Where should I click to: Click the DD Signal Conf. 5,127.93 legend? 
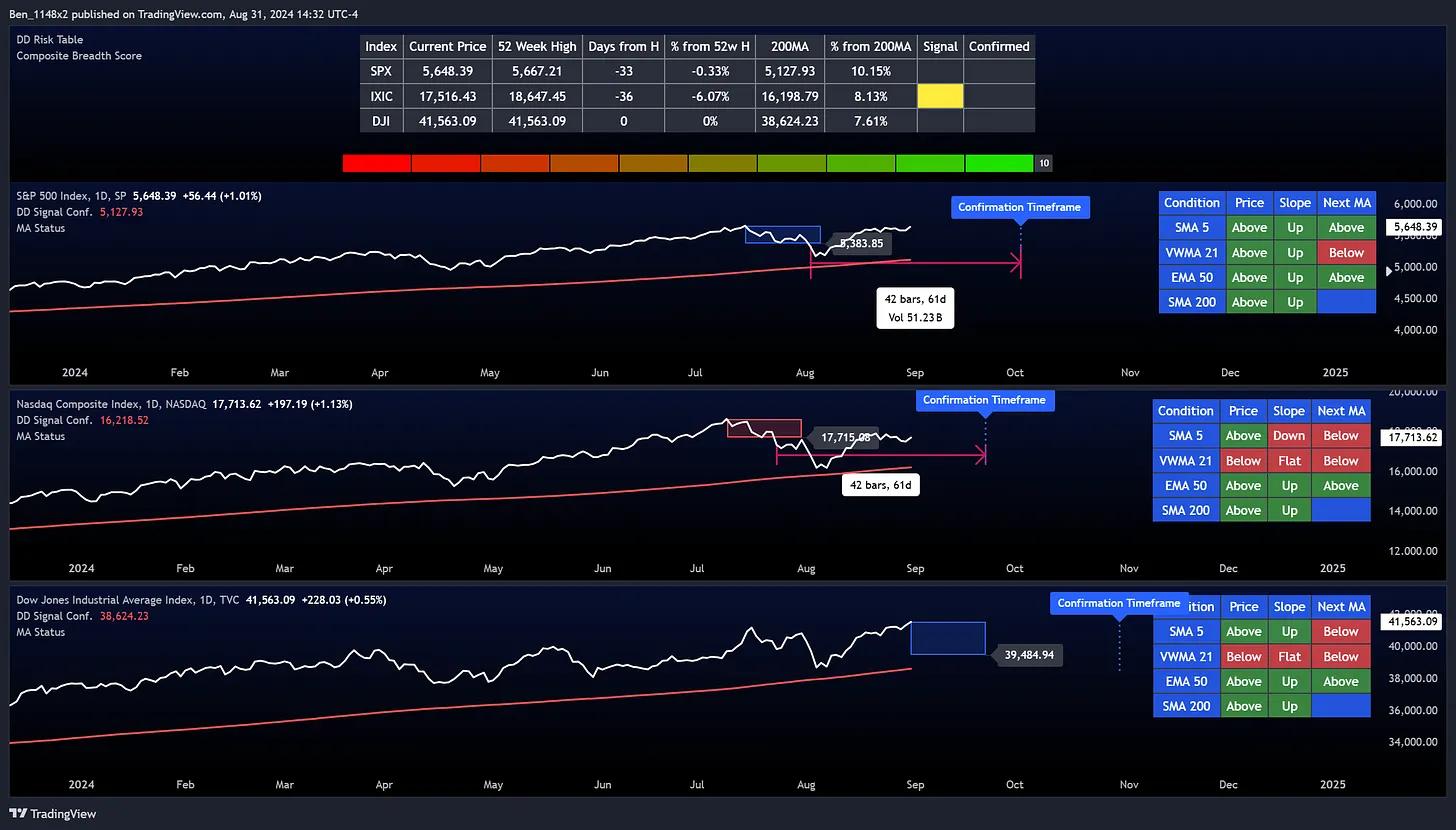click(79, 212)
